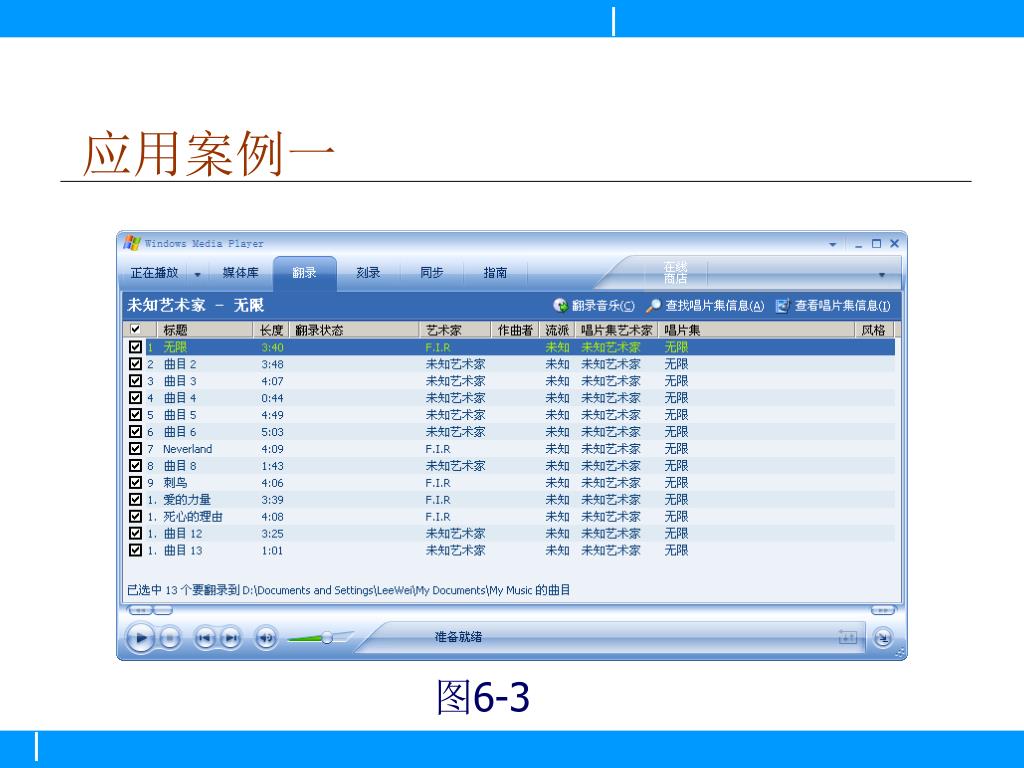1024x768 pixels.
Task: Open the 指南 tab
Action: pyautogui.click(x=495, y=273)
